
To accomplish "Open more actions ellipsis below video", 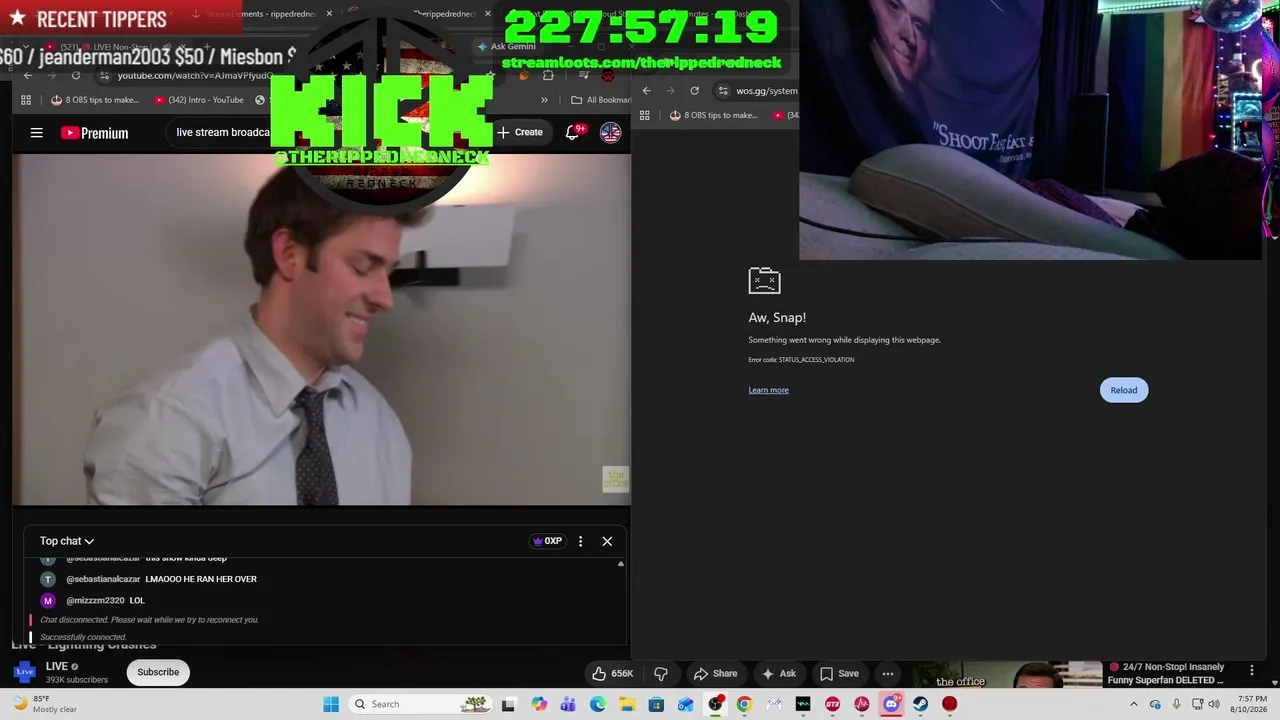I will (888, 673).
